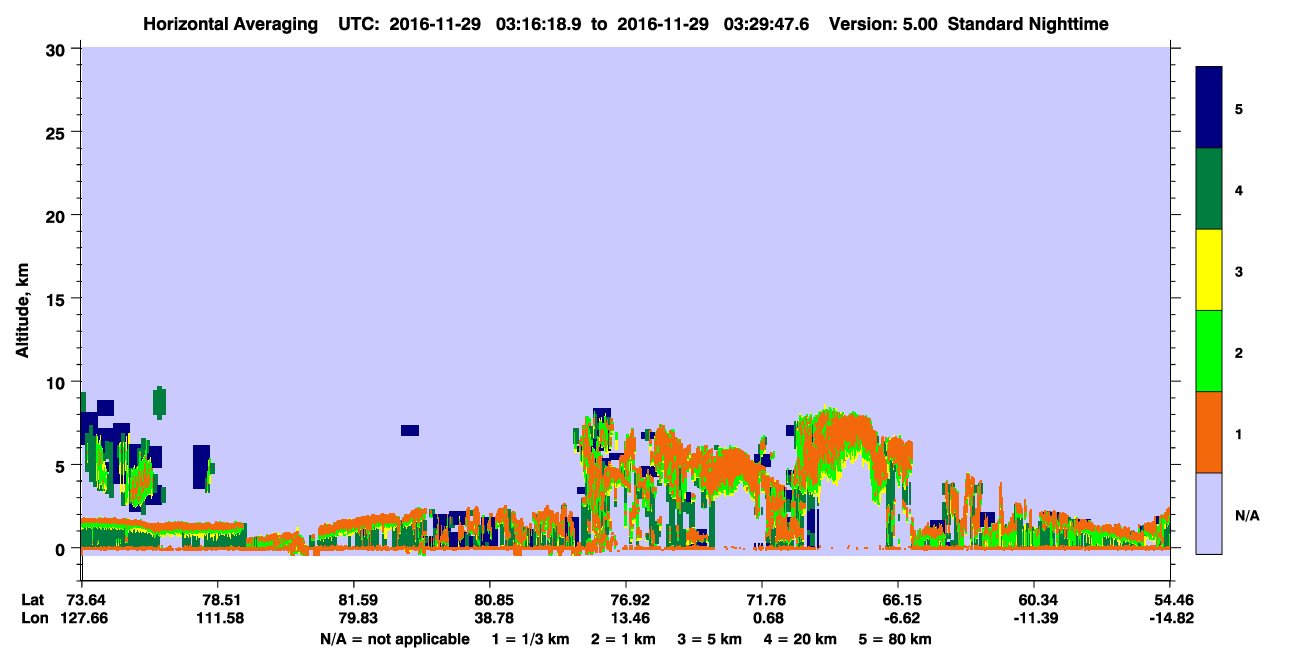Click the 30 tick on altitude axis
The height and width of the screenshot is (667, 1300).
click(x=58, y=49)
